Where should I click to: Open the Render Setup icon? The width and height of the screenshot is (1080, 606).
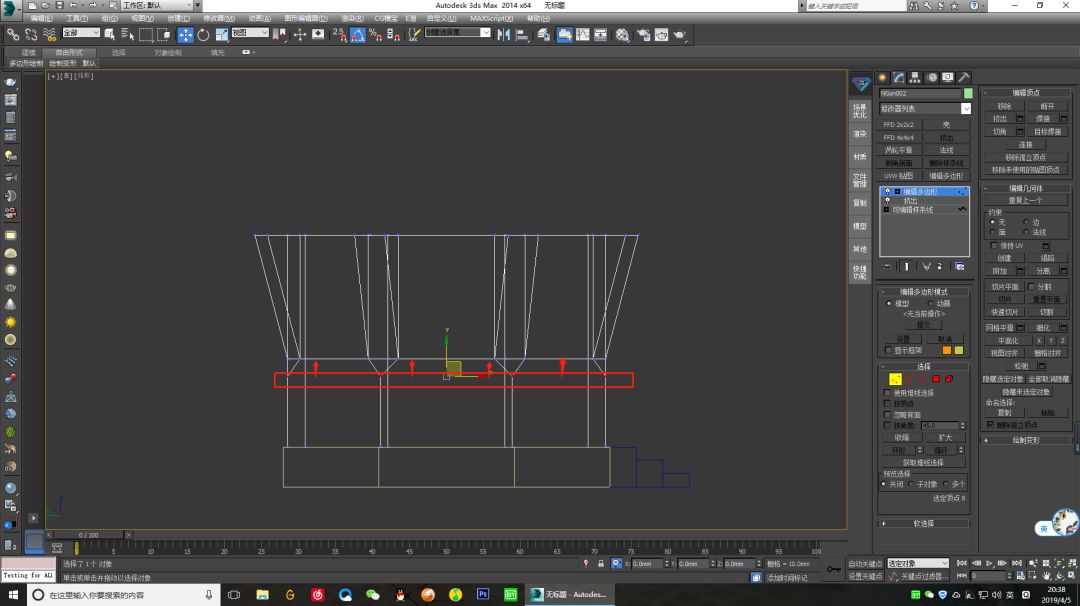643,34
